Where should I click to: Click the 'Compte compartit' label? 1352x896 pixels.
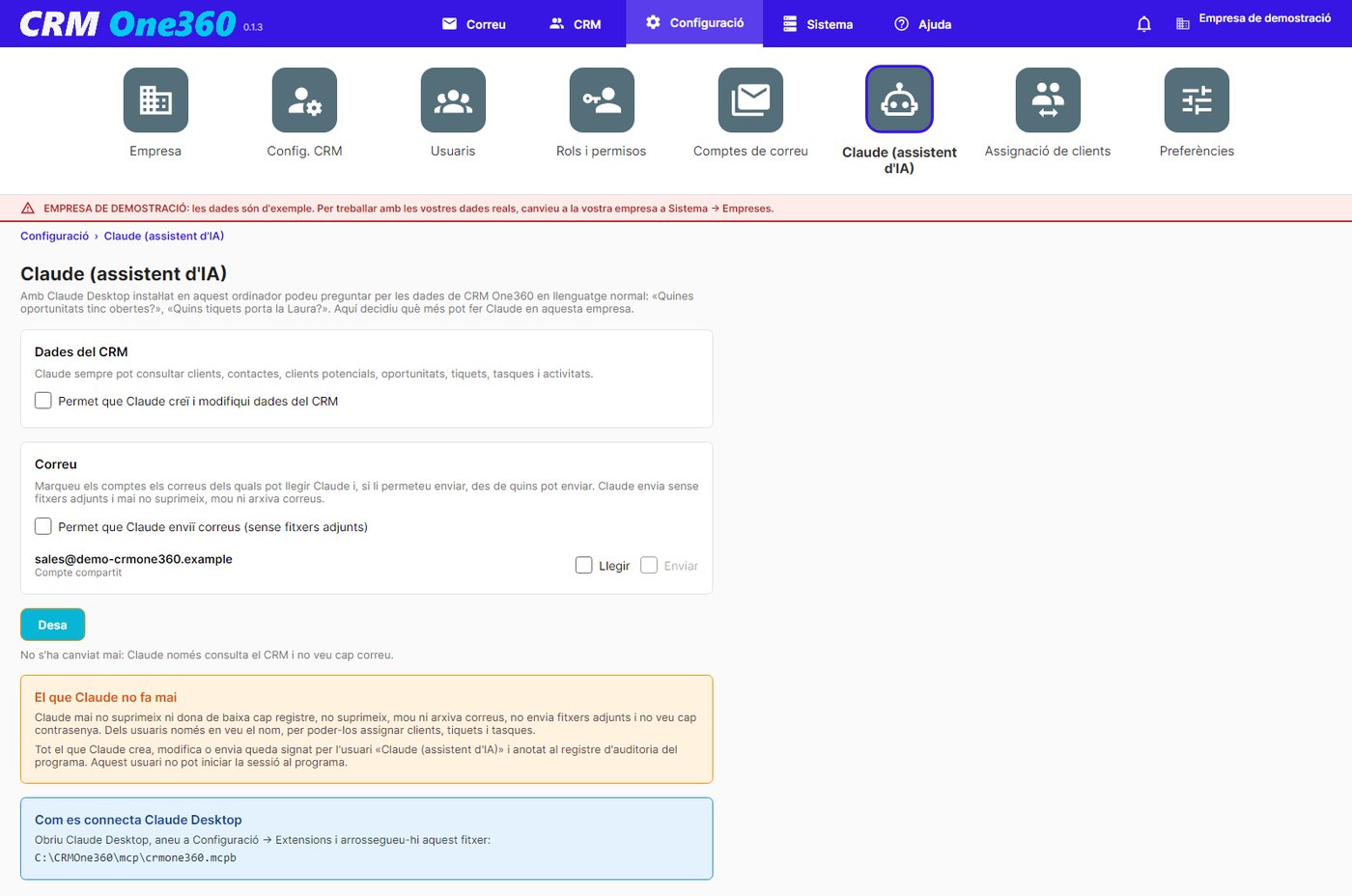pos(78,573)
